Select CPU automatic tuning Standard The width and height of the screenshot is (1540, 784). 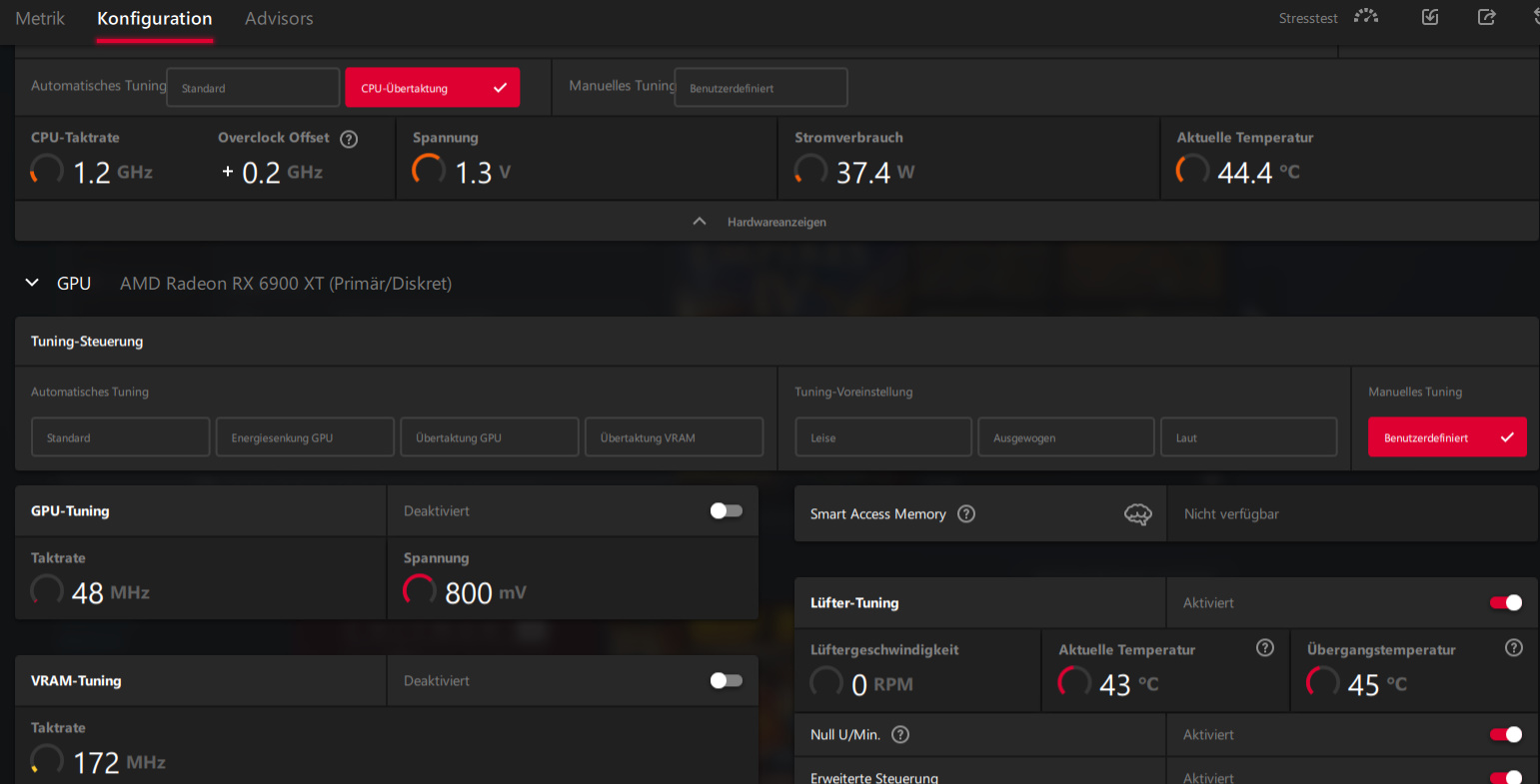click(253, 88)
